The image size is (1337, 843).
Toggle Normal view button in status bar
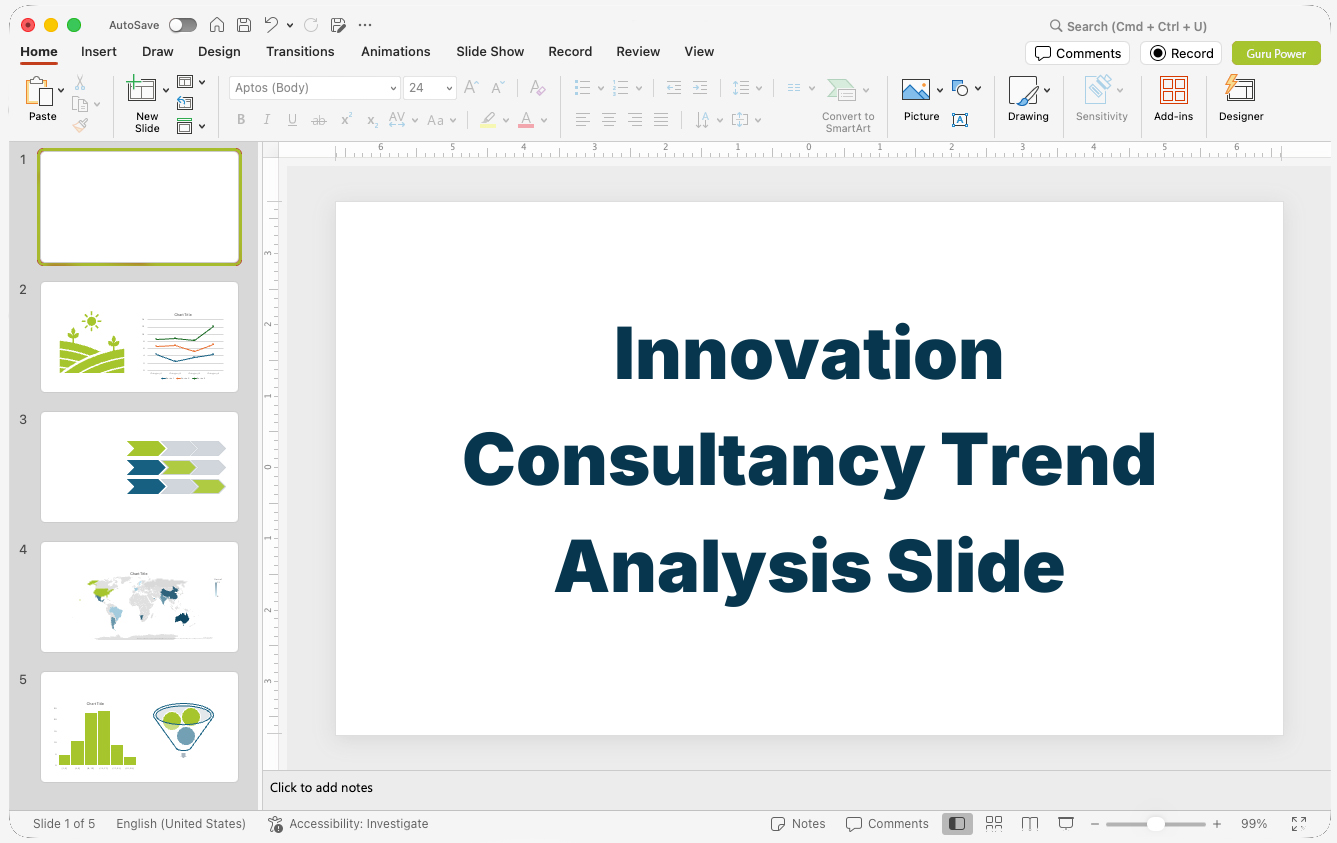pos(958,824)
